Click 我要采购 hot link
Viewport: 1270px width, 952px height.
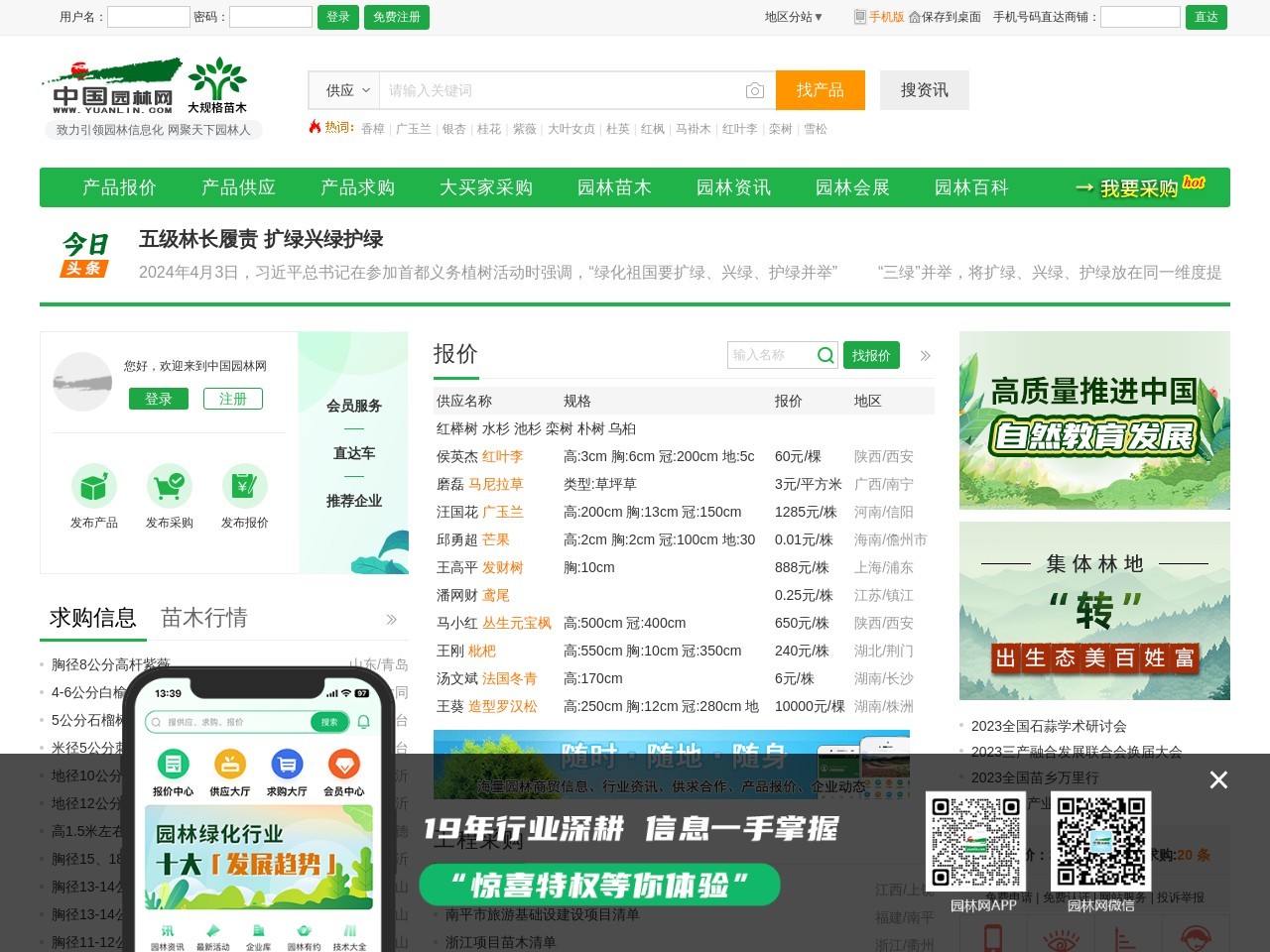(x=1140, y=187)
